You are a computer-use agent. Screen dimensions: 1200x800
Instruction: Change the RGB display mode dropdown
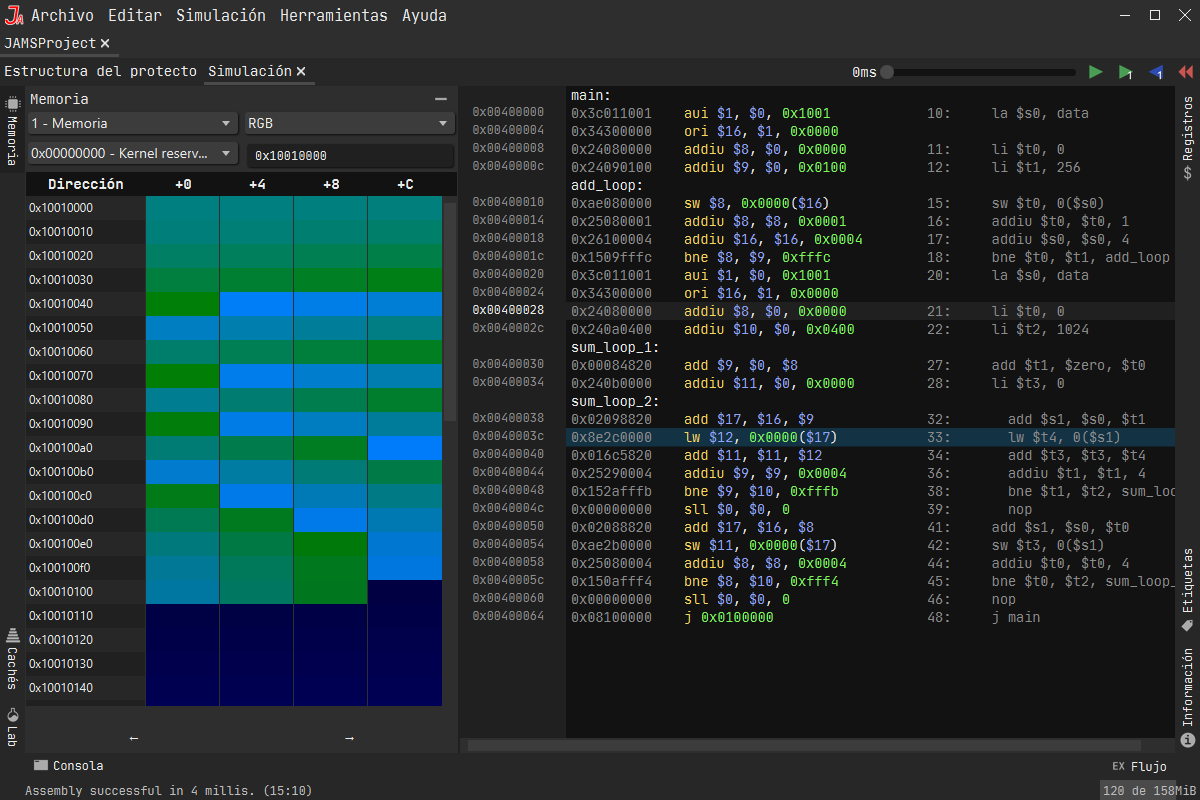point(347,122)
